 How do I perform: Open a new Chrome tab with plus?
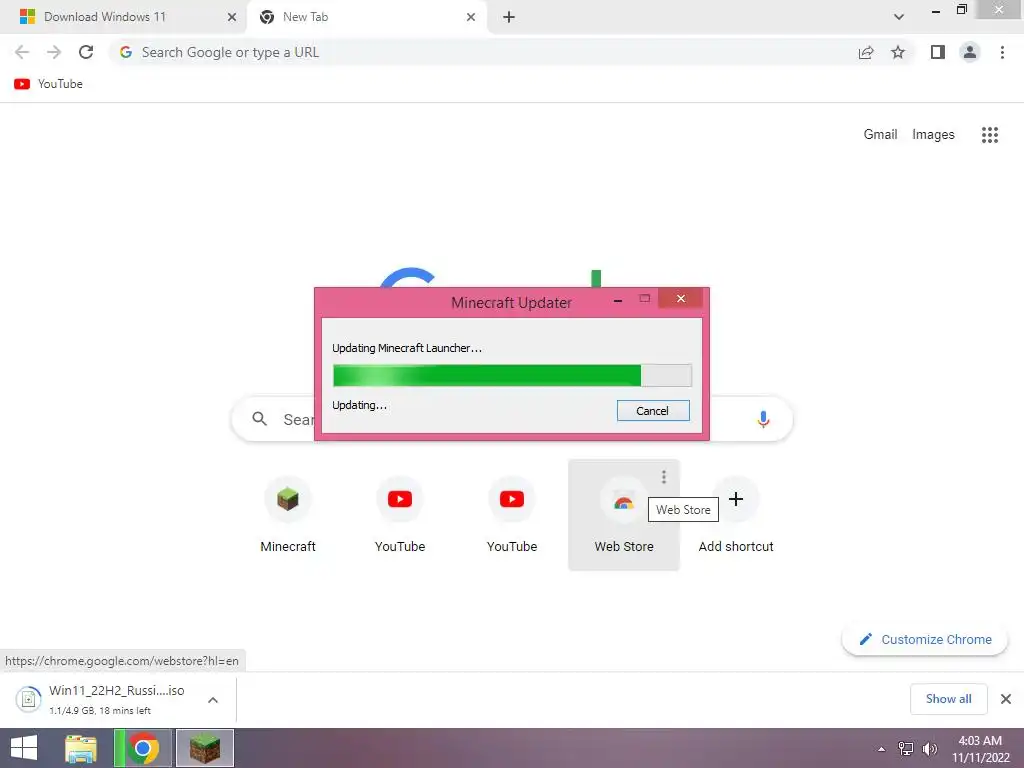coord(509,17)
